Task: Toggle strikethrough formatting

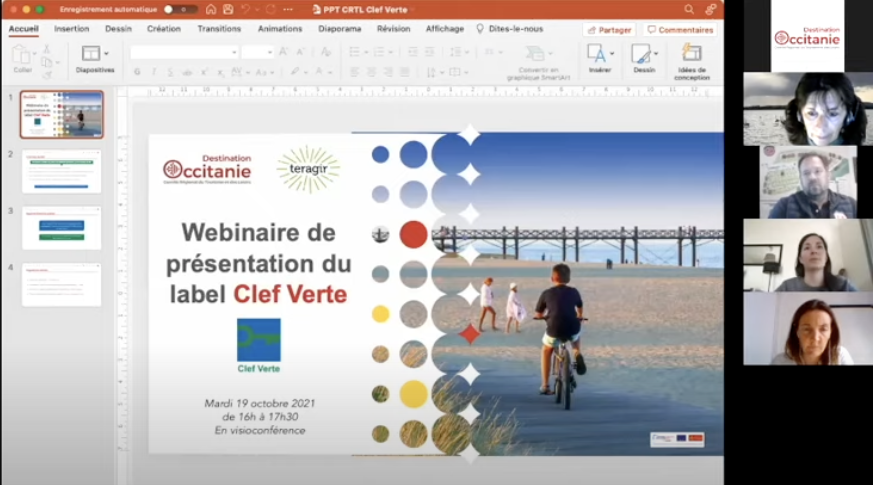Action: tap(187, 72)
